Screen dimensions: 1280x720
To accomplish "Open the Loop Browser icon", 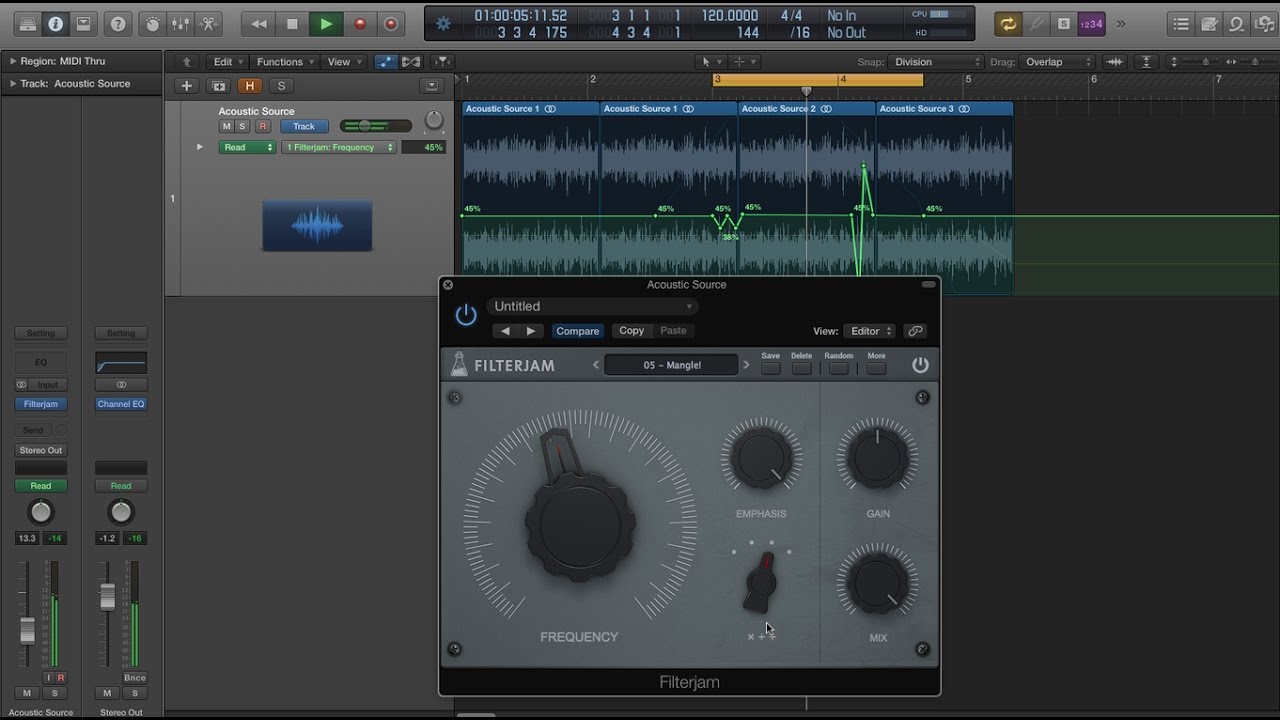I will click(x=1236, y=24).
